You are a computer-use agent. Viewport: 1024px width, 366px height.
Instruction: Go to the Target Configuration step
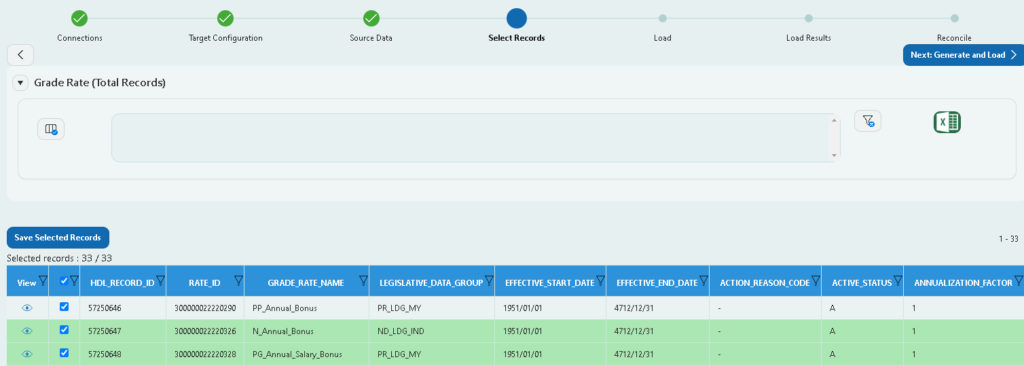tap(225, 18)
